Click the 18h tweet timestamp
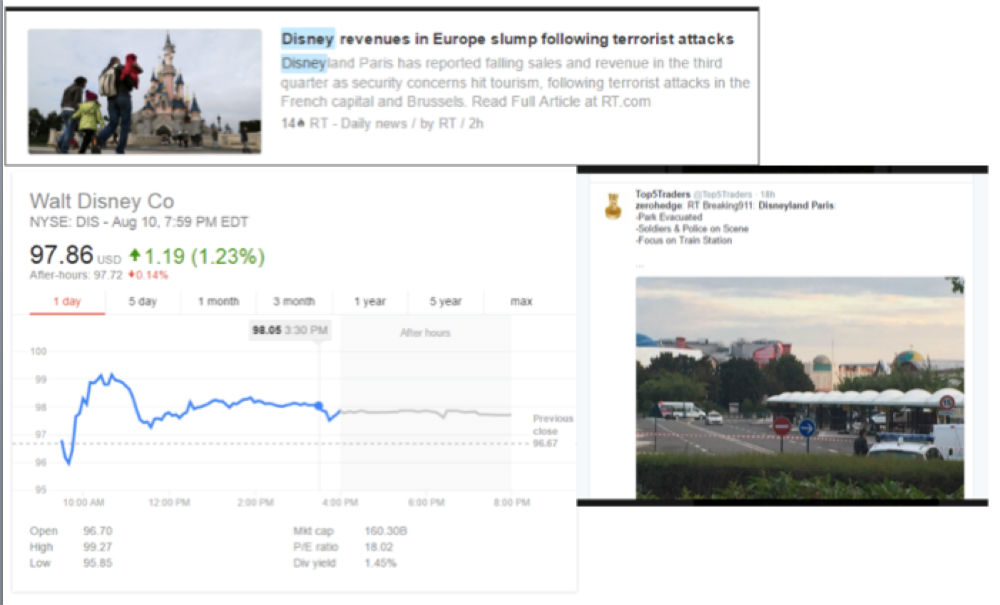The height and width of the screenshot is (605, 1000). point(769,194)
